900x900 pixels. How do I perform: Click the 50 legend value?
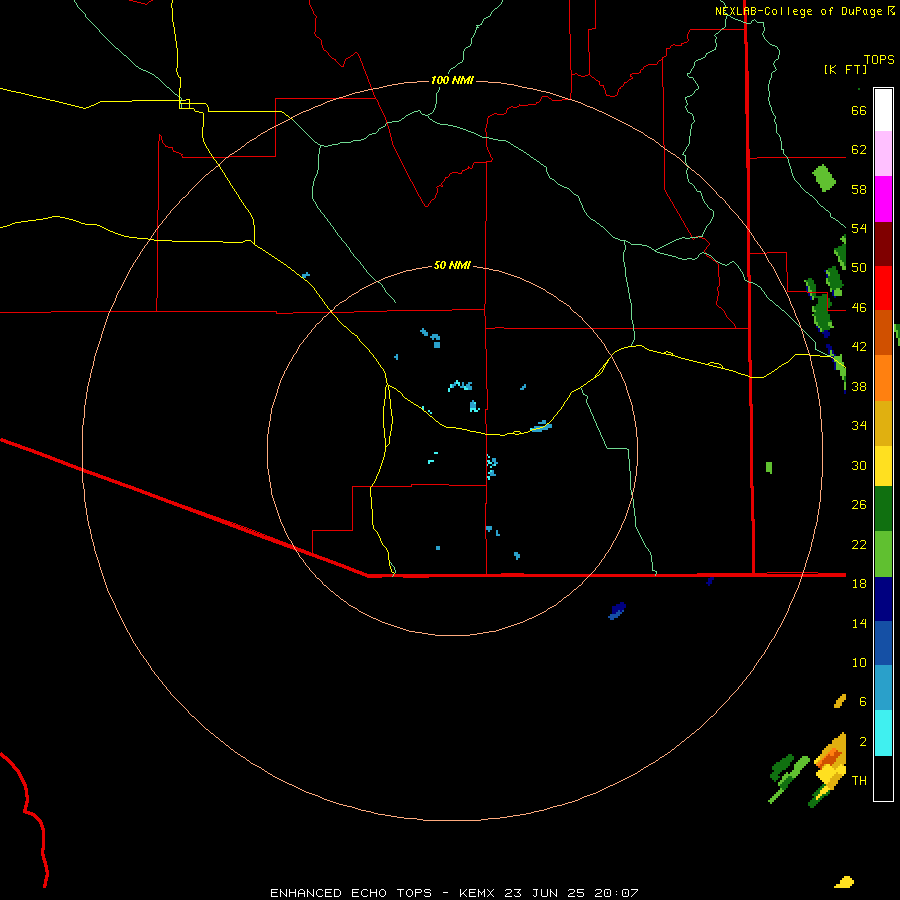point(859,268)
